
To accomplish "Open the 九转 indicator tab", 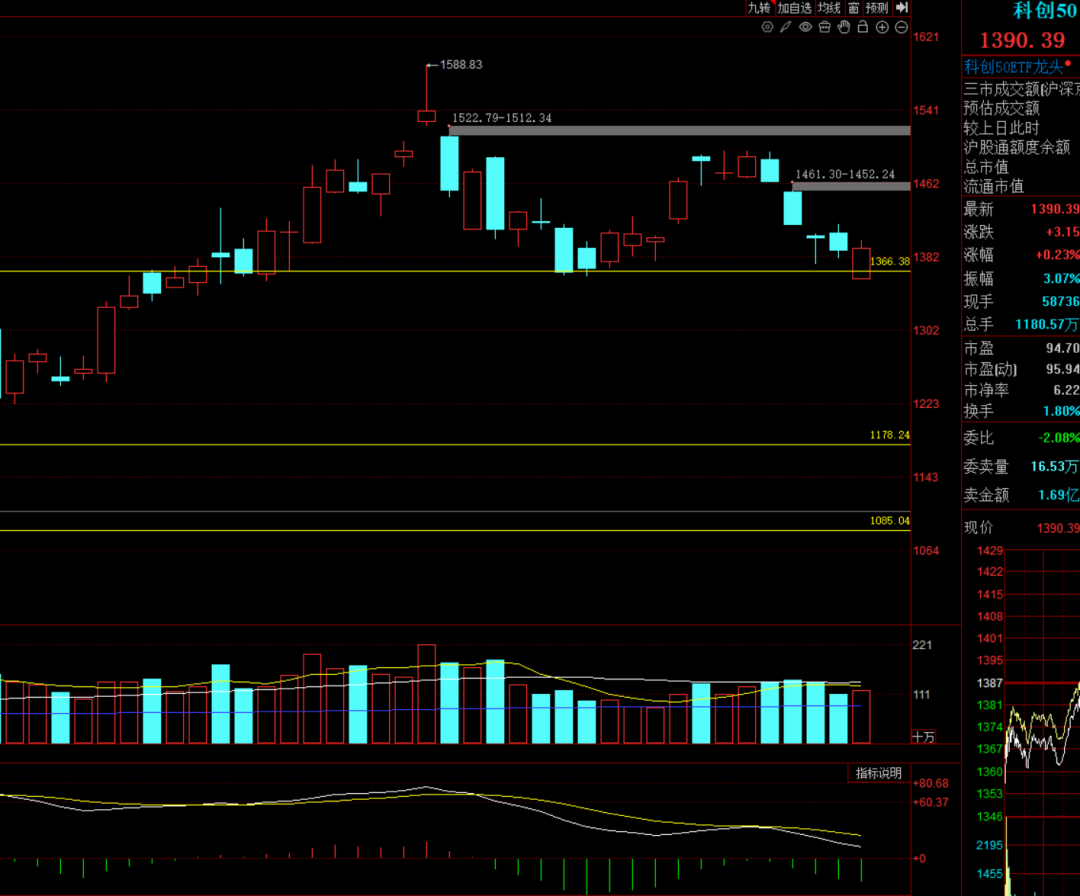I will point(759,8).
